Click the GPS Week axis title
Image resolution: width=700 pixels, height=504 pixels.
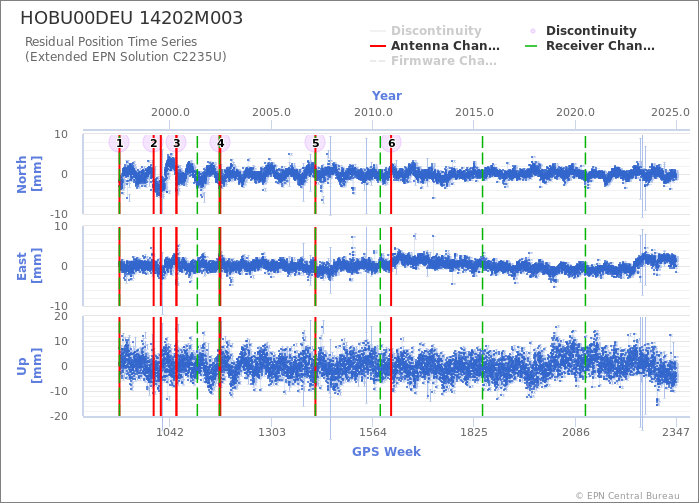(x=387, y=452)
